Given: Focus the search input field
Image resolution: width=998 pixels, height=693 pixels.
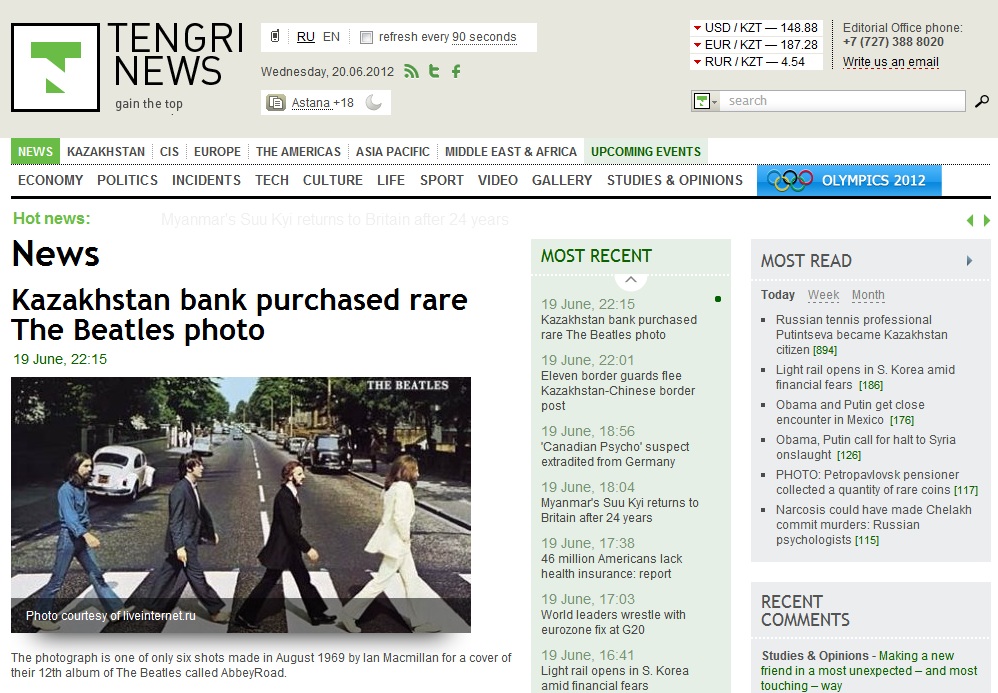Looking at the screenshot, I should pos(842,101).
